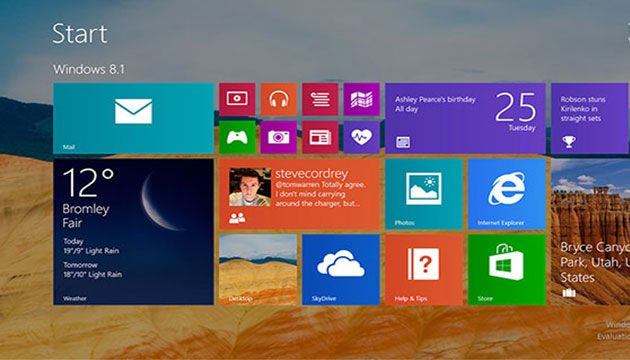Open the News tile
630x360 pixels.
coord(320,137)
